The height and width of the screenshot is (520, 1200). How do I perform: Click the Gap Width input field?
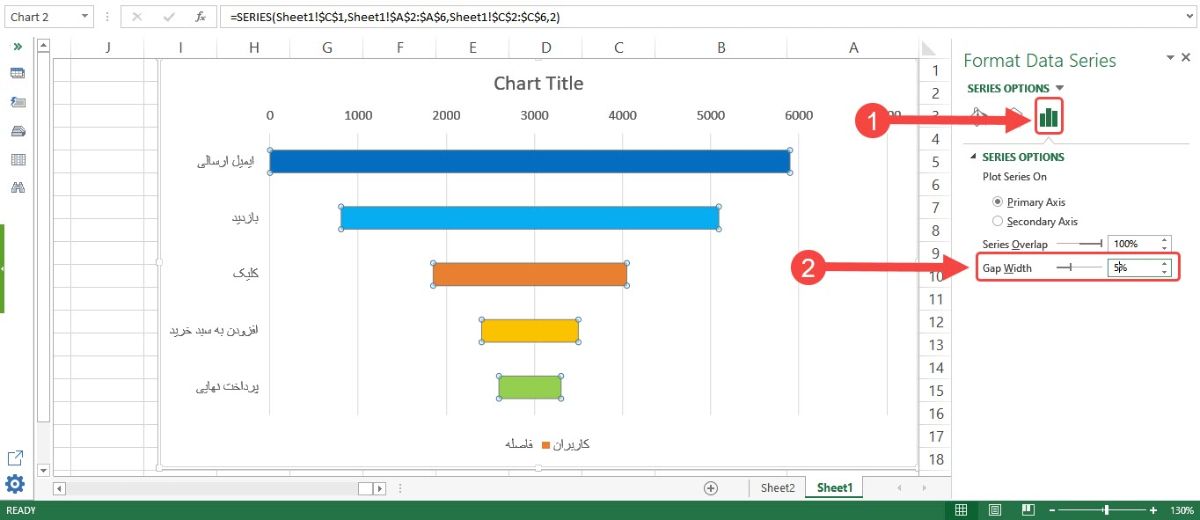coord(1133,268)
